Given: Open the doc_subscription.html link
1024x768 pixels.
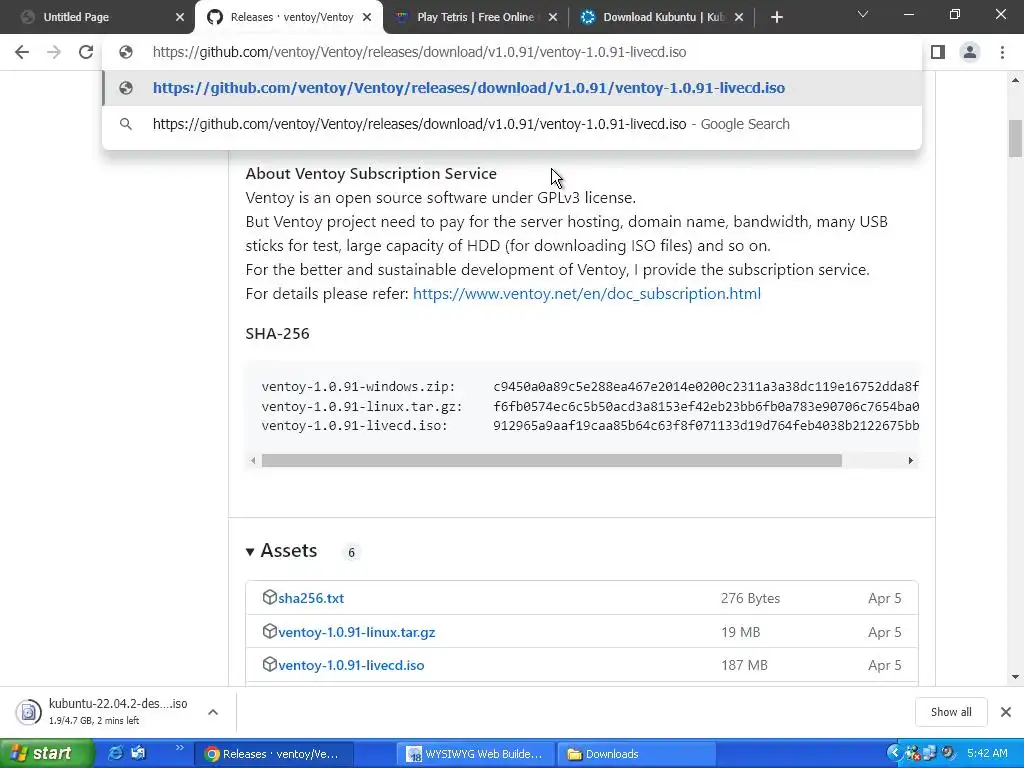Looking at the screenshot, I should click(586, 294).
